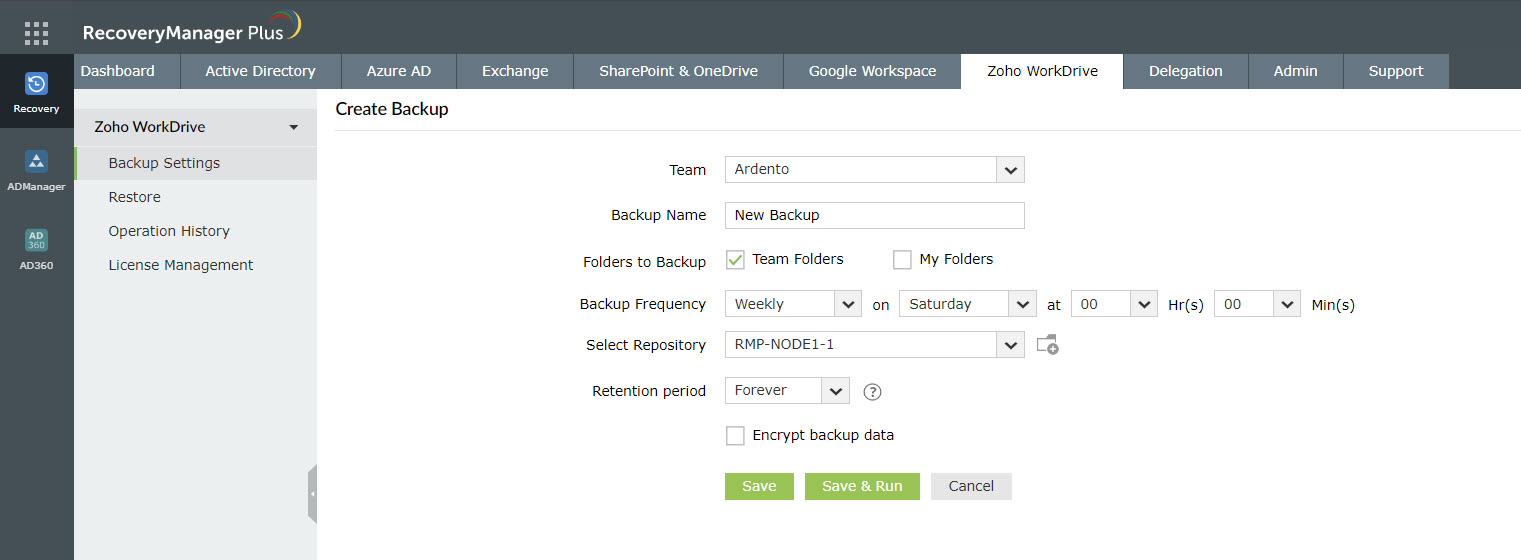1521x560 pixels.
Task: Open Backup Settings in the sidebar
Action: click(x=195, y=163)
